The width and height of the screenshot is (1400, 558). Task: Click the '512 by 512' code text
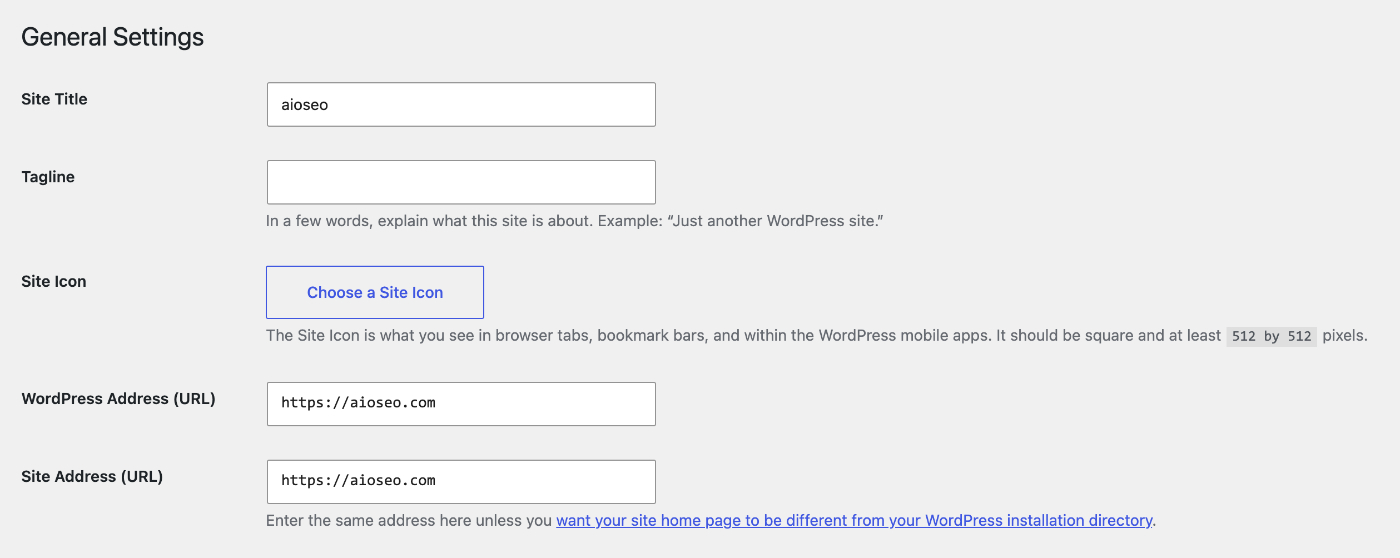1272,337
